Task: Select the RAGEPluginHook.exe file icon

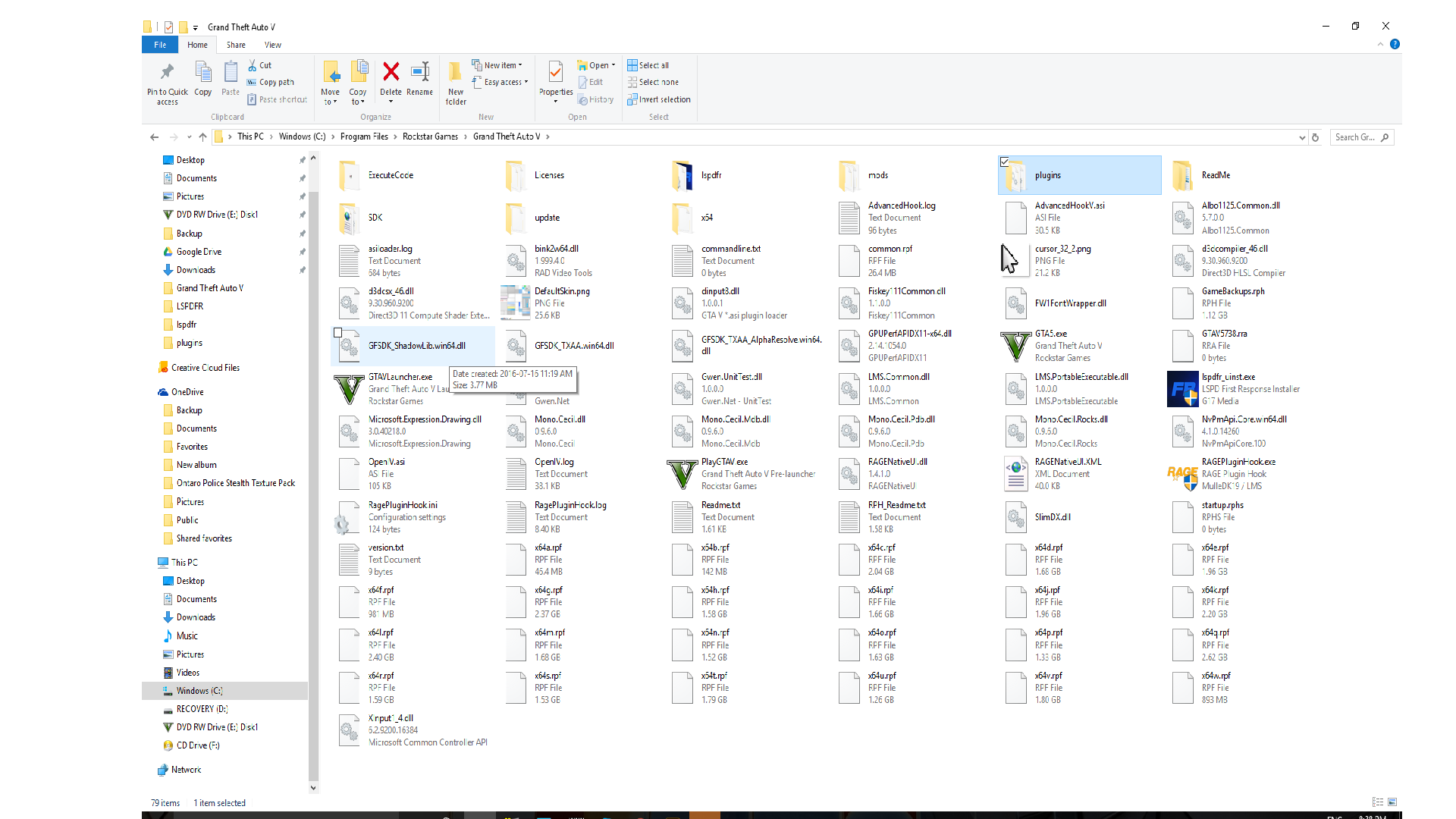Action: point(1182,474)
